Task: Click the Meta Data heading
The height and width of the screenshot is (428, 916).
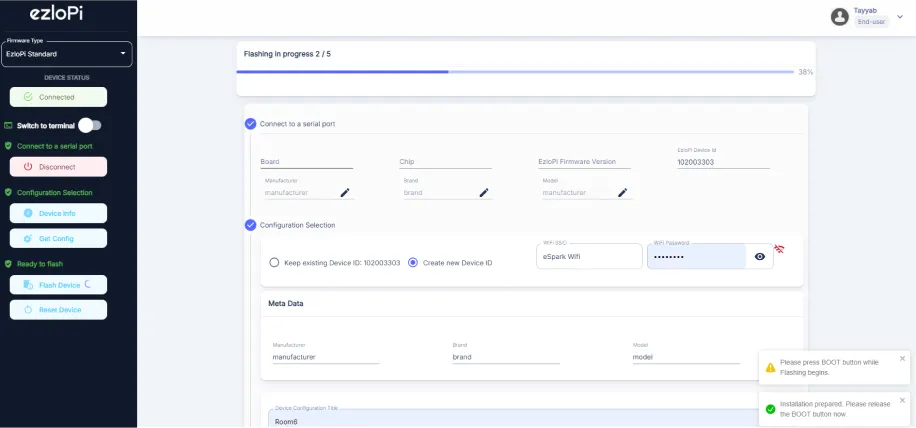Action: click(x=286, y=304)
